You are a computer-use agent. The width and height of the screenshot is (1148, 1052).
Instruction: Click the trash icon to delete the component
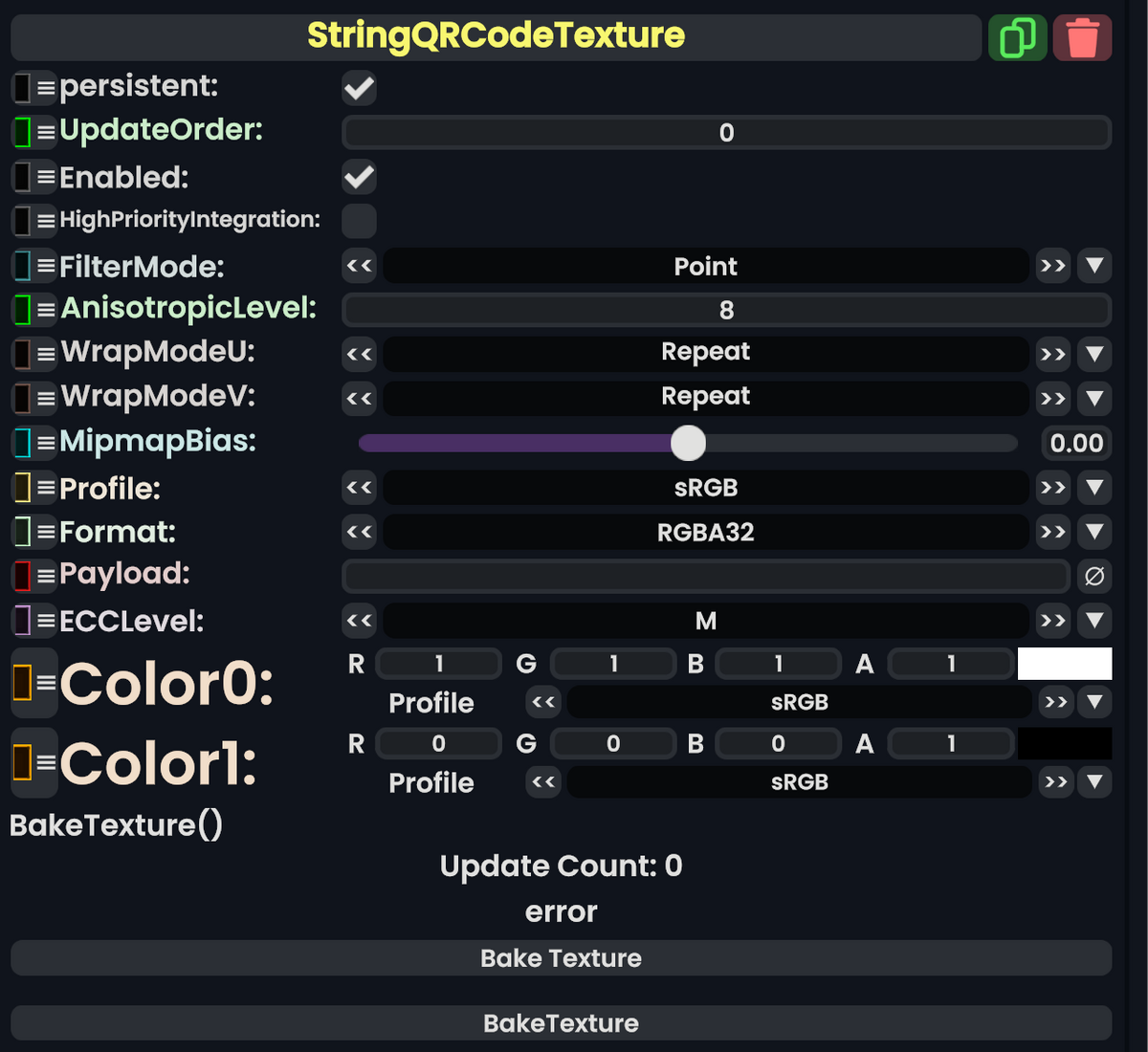tap(1082, 37)
